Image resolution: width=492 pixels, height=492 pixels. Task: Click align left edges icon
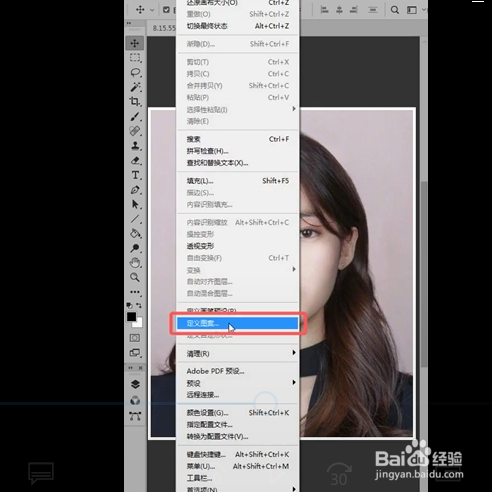(x=324, y=10)
